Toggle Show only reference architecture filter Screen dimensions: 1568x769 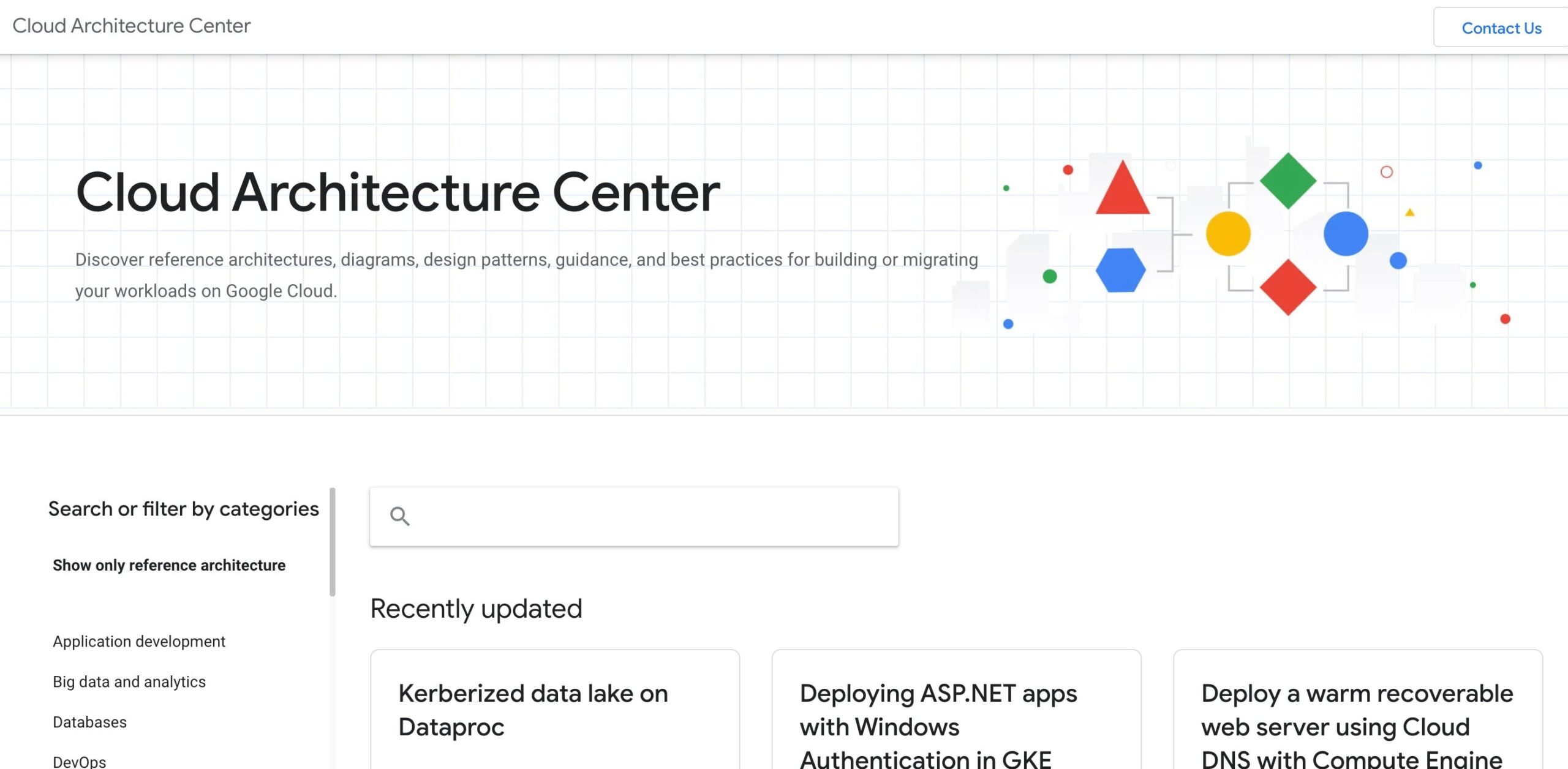click(169, 565)
